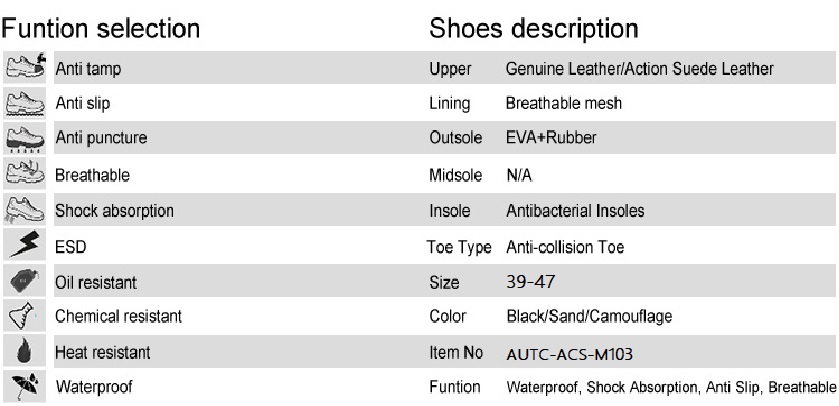Click the Waterproof umbrella icon

click(25, 386)
